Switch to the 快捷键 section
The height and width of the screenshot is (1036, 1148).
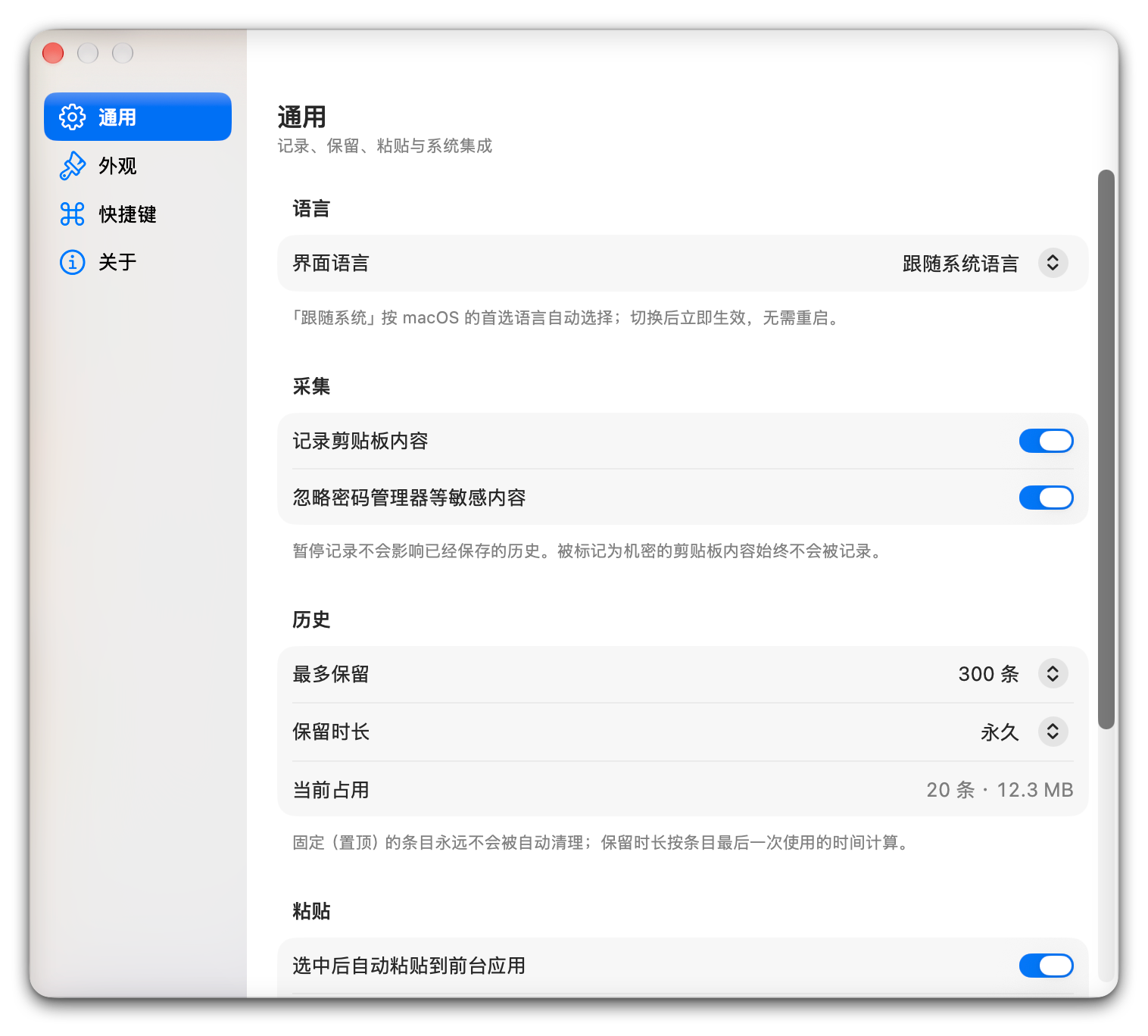(x=138, y=214)
